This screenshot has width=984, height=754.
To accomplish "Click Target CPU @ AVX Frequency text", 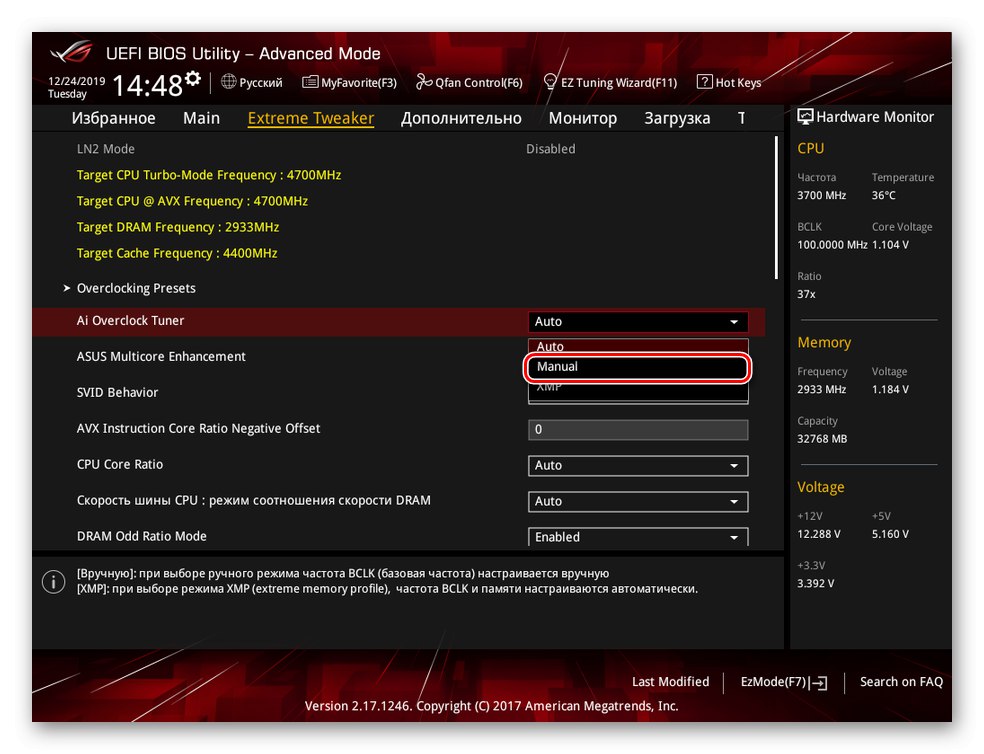I will [192, 202].
